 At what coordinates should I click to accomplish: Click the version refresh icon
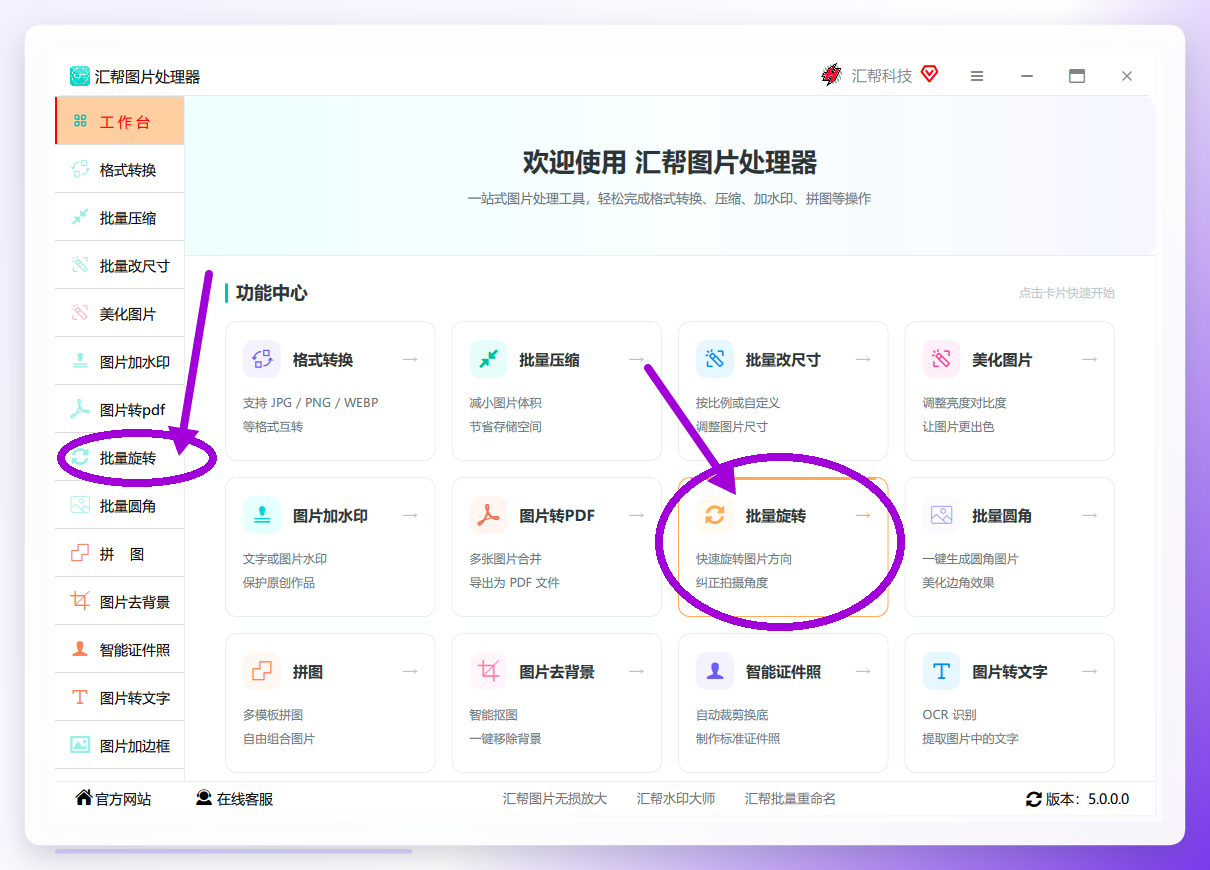click(1034, 799)
